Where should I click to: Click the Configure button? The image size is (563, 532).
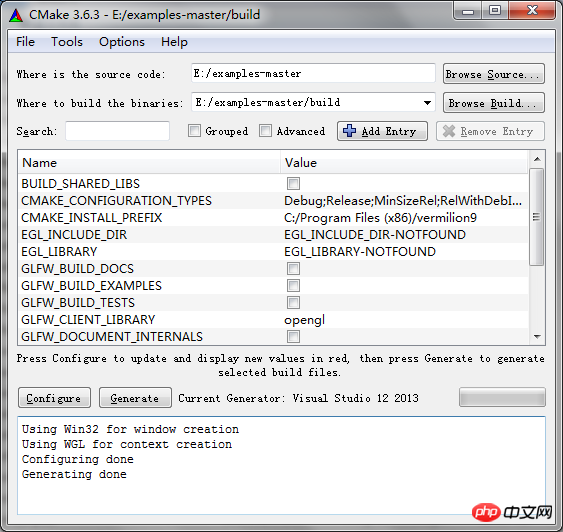(54, 398)
